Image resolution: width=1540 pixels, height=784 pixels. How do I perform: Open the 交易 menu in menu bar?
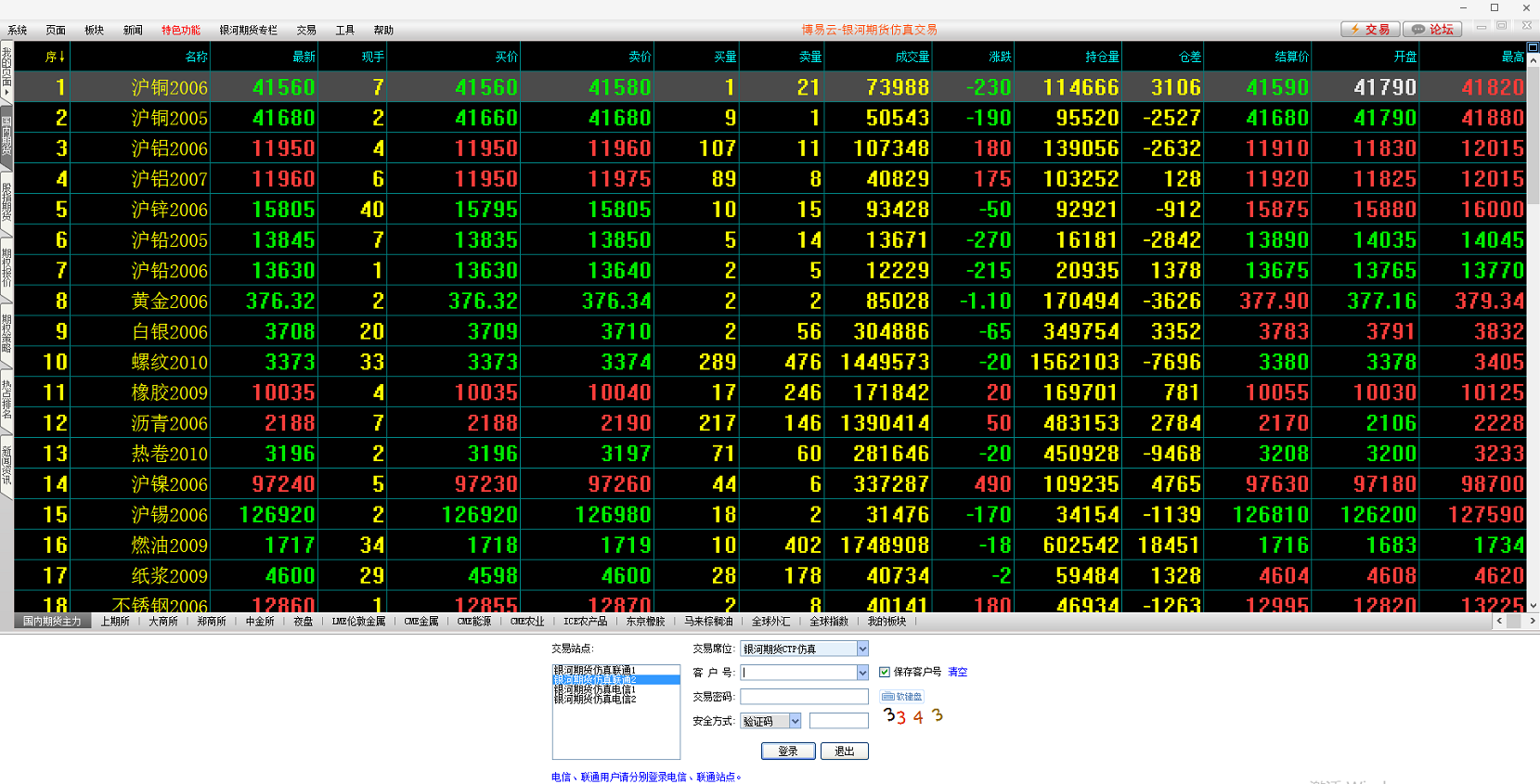(306, 31)
